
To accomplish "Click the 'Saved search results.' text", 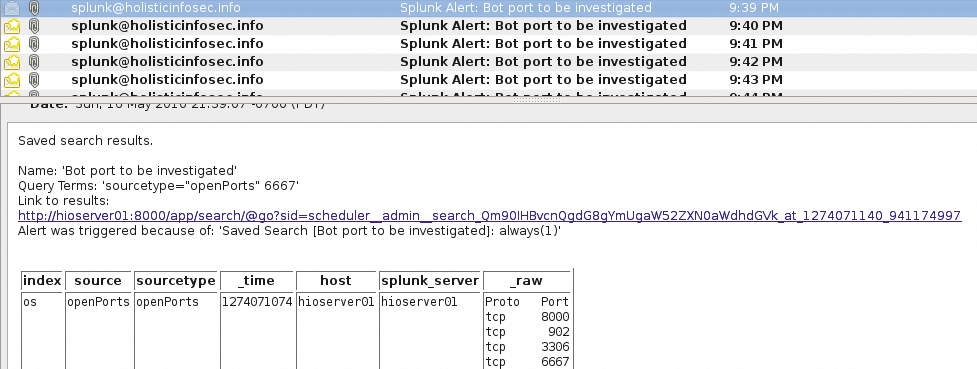I will (85, 141).
